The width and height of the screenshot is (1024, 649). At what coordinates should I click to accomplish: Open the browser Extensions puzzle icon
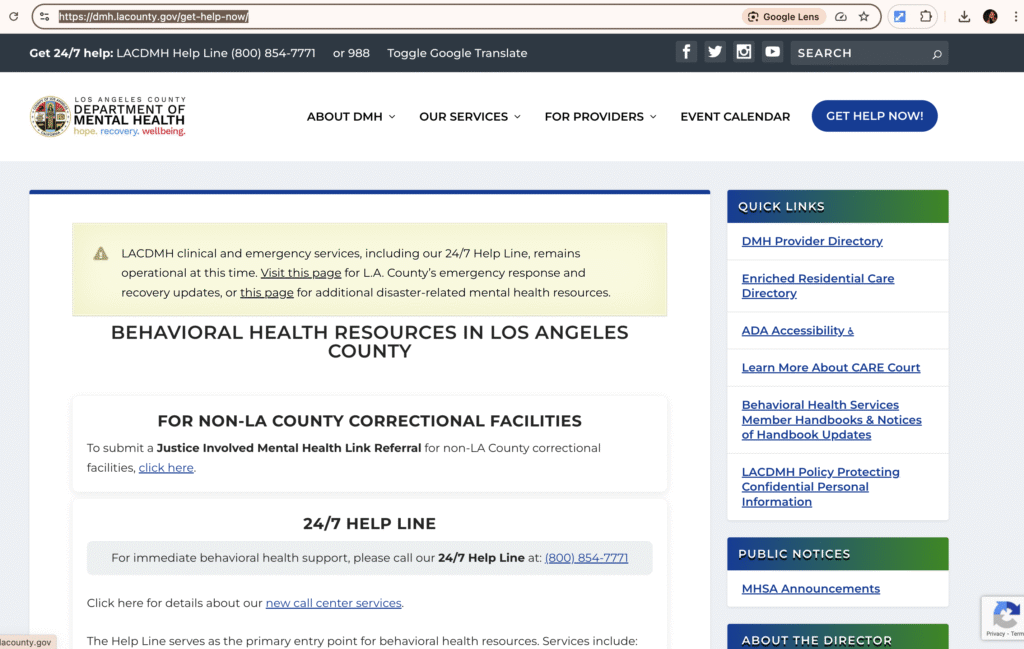926,17
